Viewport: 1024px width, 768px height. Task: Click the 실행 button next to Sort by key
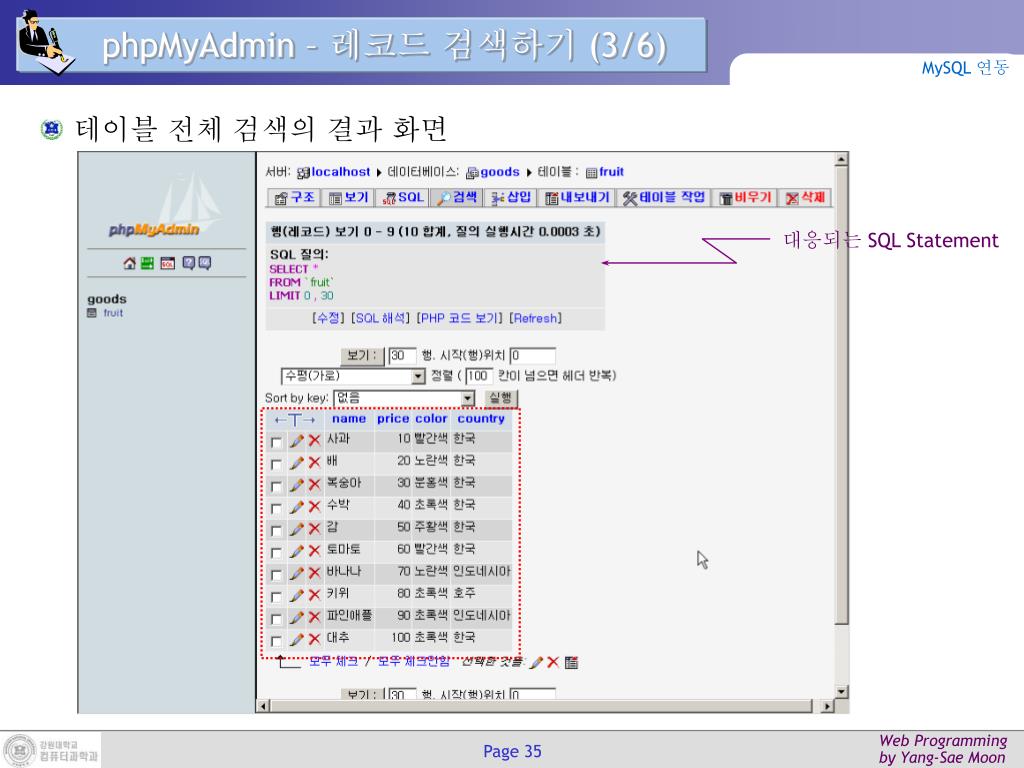pos(501,398)
